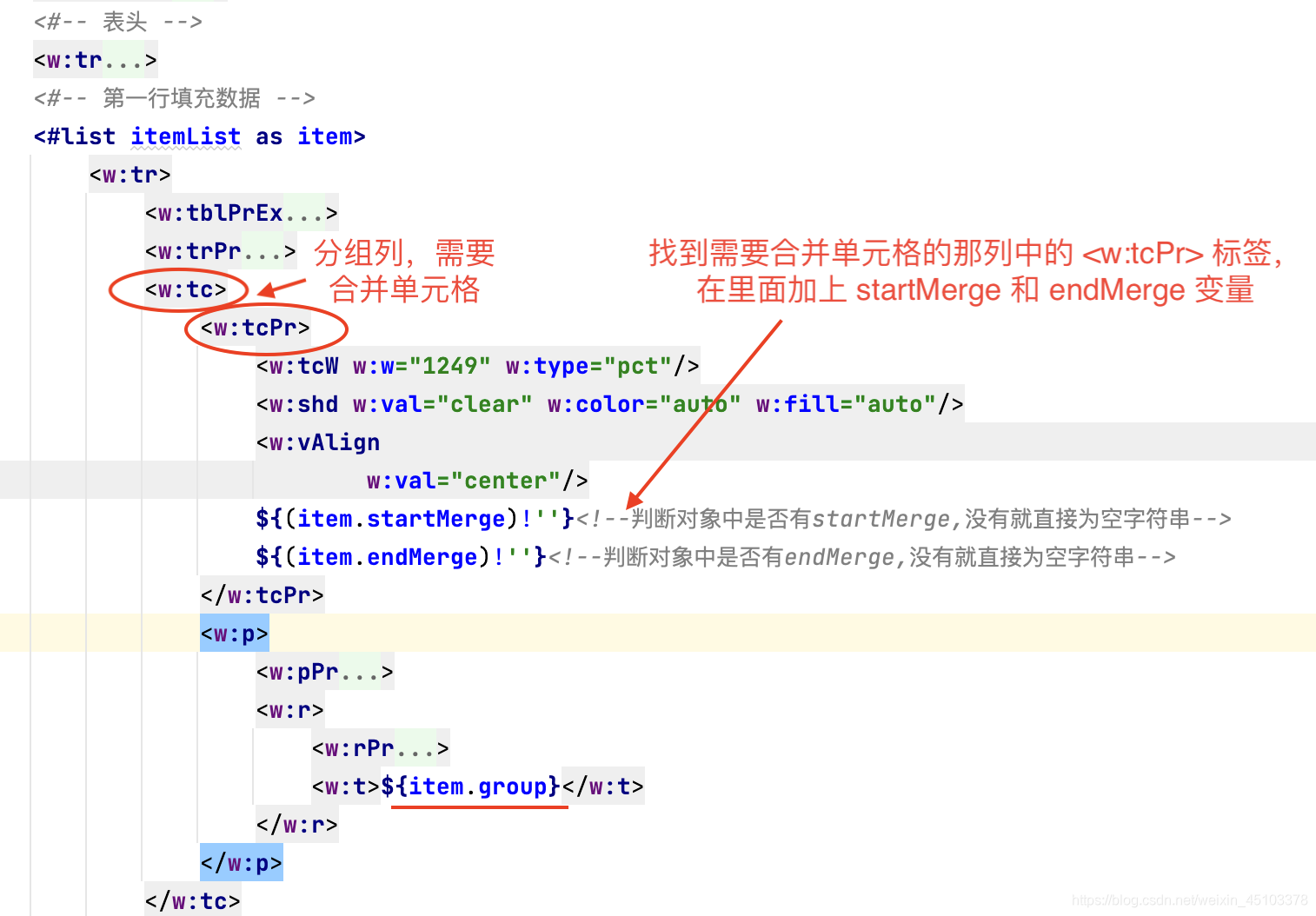Click the highlighted </w:p> closing tag

tap(241, 862)
